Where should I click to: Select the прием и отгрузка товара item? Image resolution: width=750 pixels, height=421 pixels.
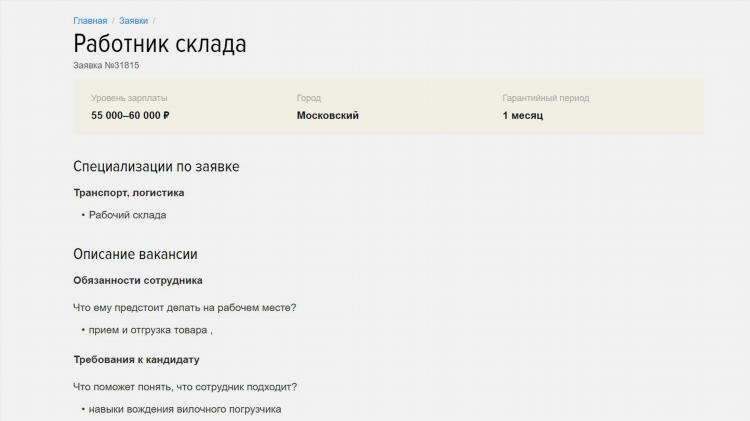[x=151, y=330]
